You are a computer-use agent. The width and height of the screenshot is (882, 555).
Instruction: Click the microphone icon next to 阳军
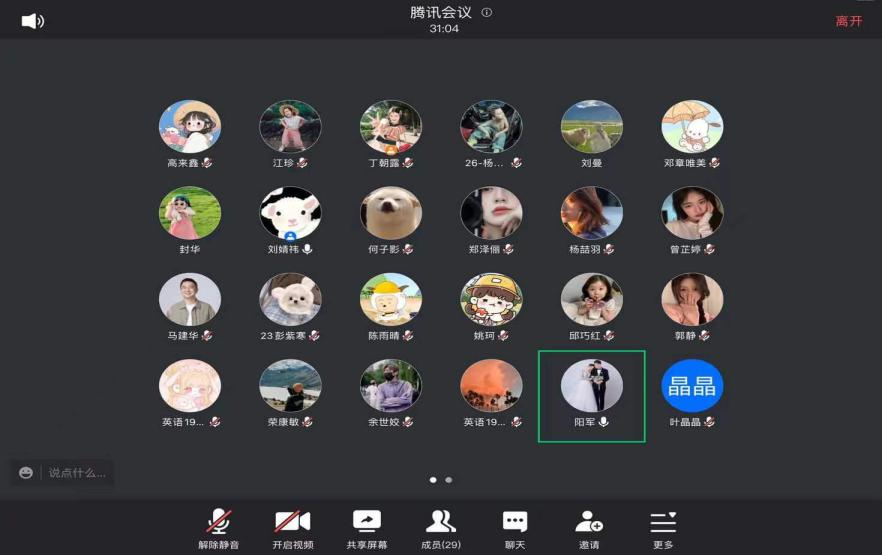pyautogui.click(x=604, y=422)
